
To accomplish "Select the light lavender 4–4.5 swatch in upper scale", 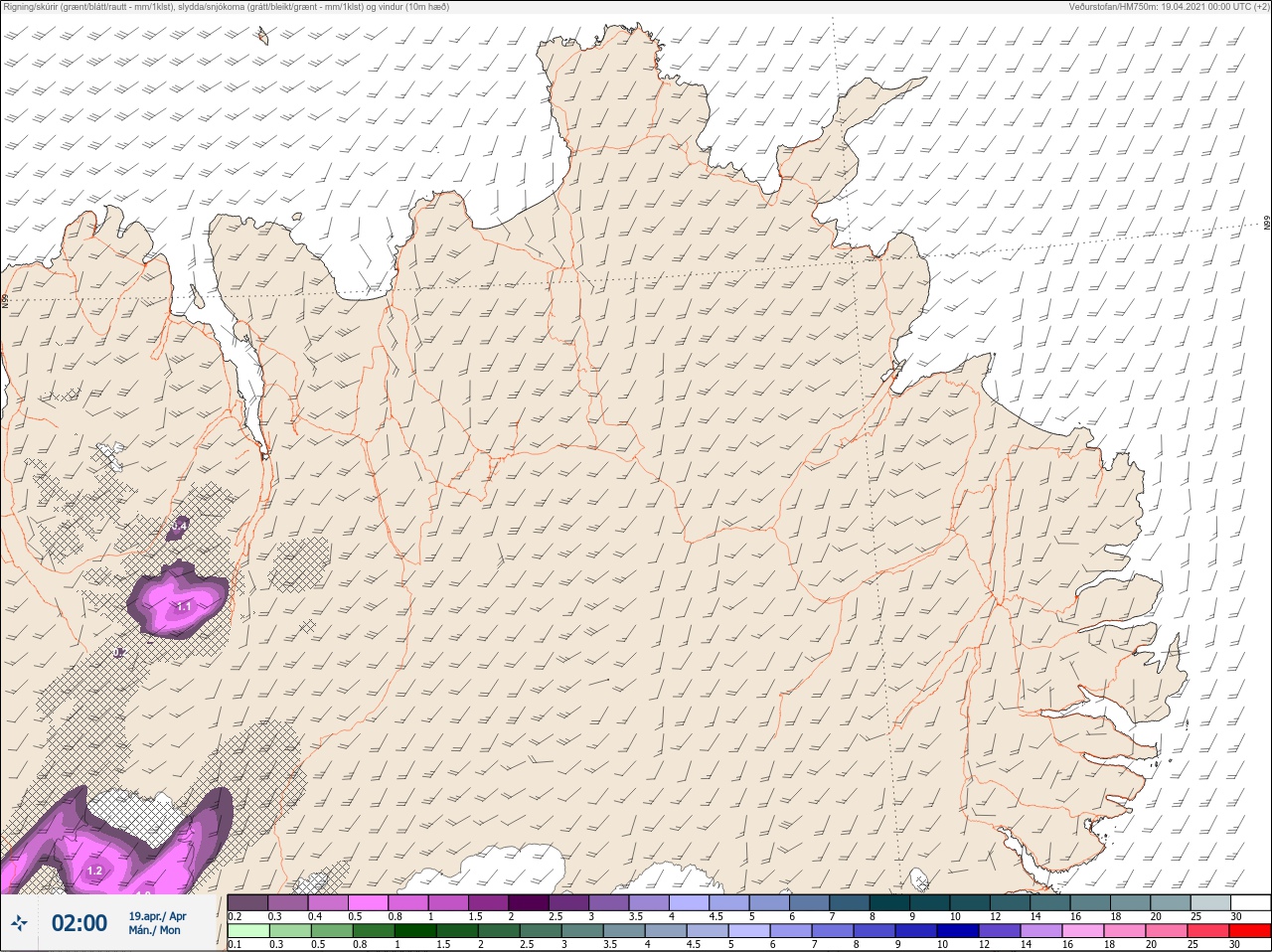I will [x=691, y=902].
